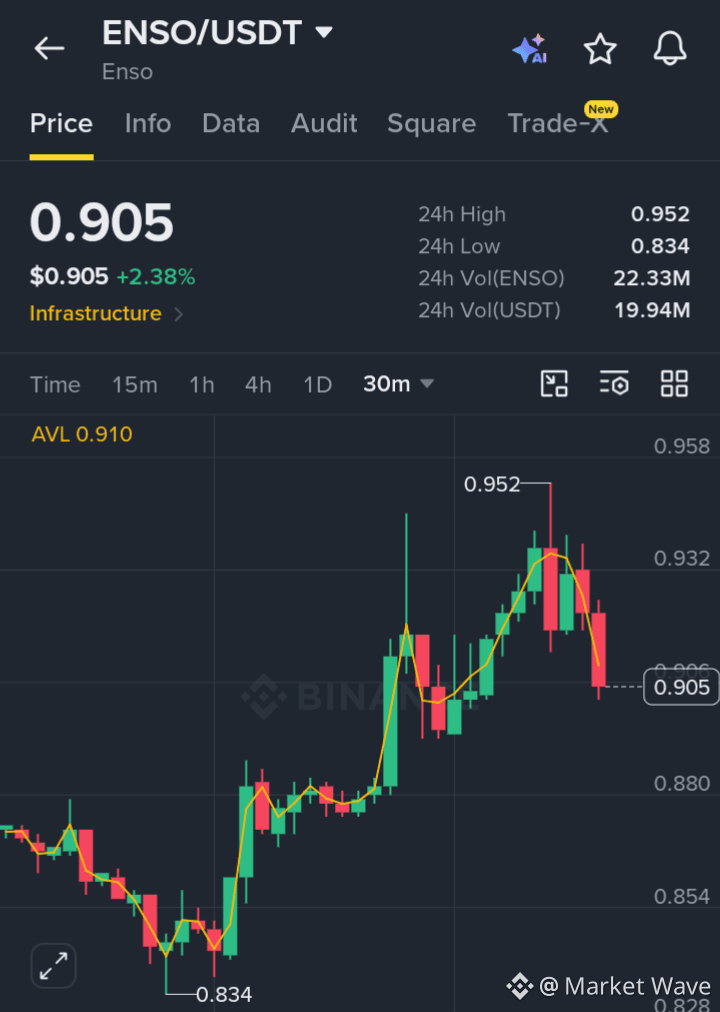Image resolution: width=720 pixels, height=1012 pixels.
Task: Select the 1h interval
Action: [201, 385]
